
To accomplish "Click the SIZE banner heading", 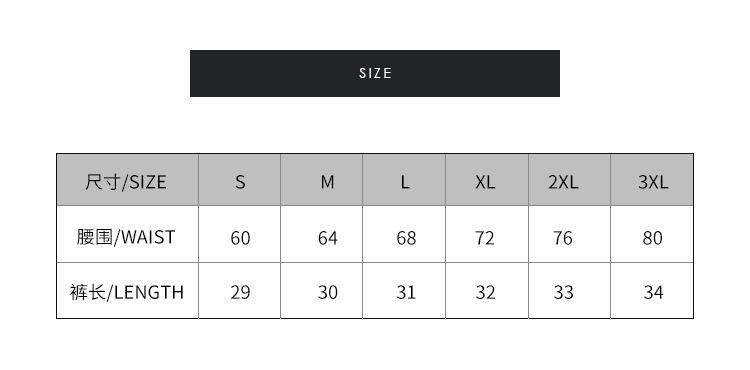I will pyautogui.click(x=375, y=73).
